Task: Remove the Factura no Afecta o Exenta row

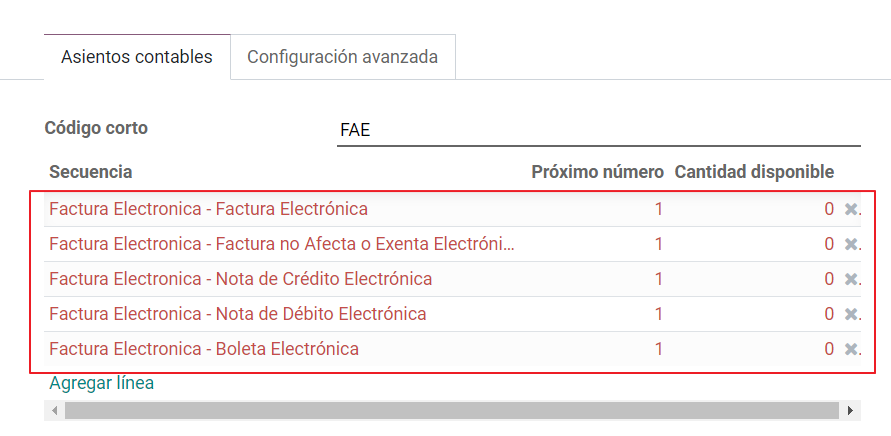Action: point(851,244)
